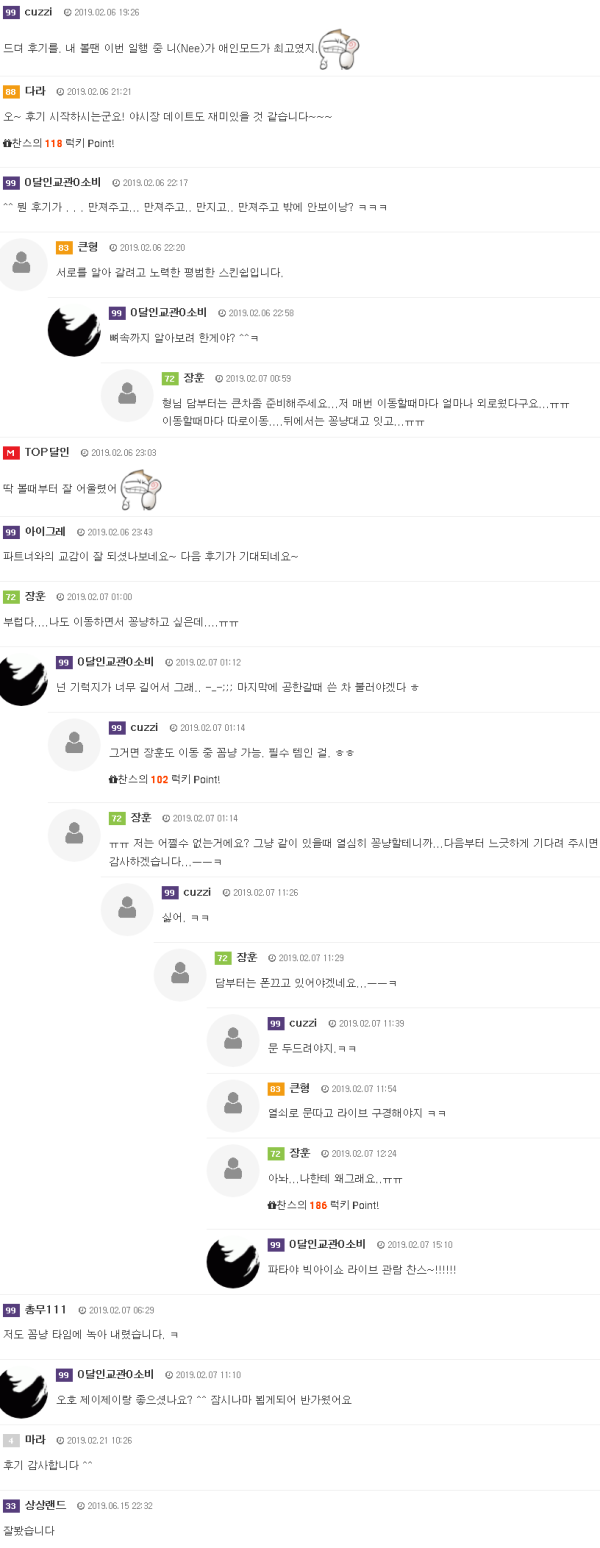Click the gift icon on the 118 lucky point line

pyautogui.click(x=7, y=143)
